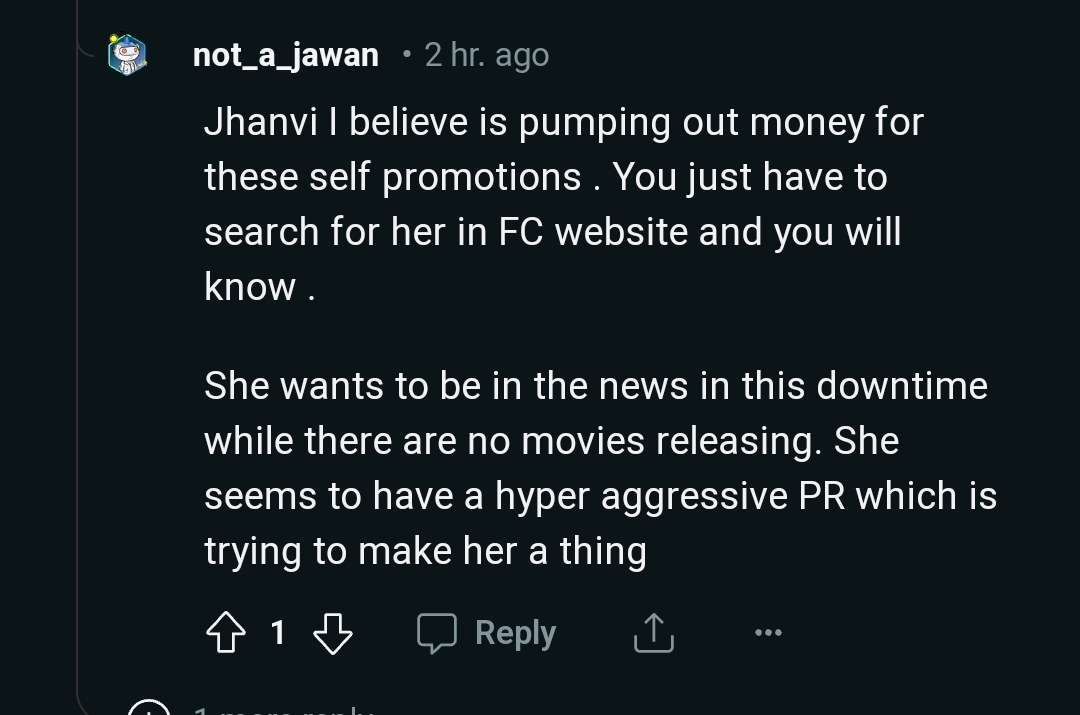Open the share options for the comment
This screenshot has height=715, width=1080.
point(652,632)
